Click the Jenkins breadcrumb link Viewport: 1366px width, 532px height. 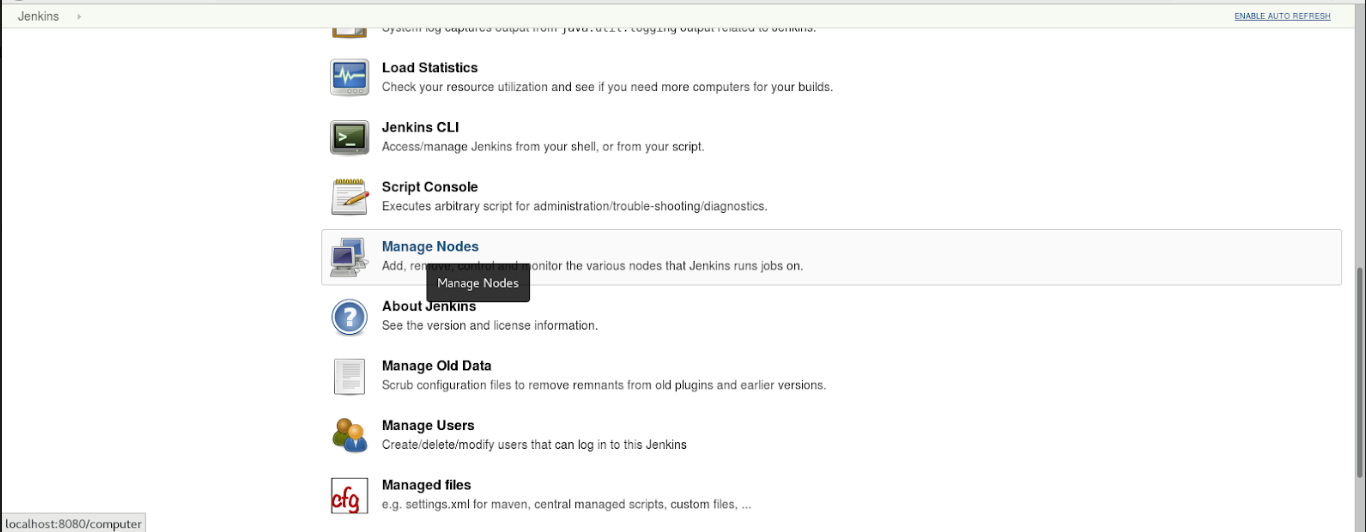(x=38, y=16)
